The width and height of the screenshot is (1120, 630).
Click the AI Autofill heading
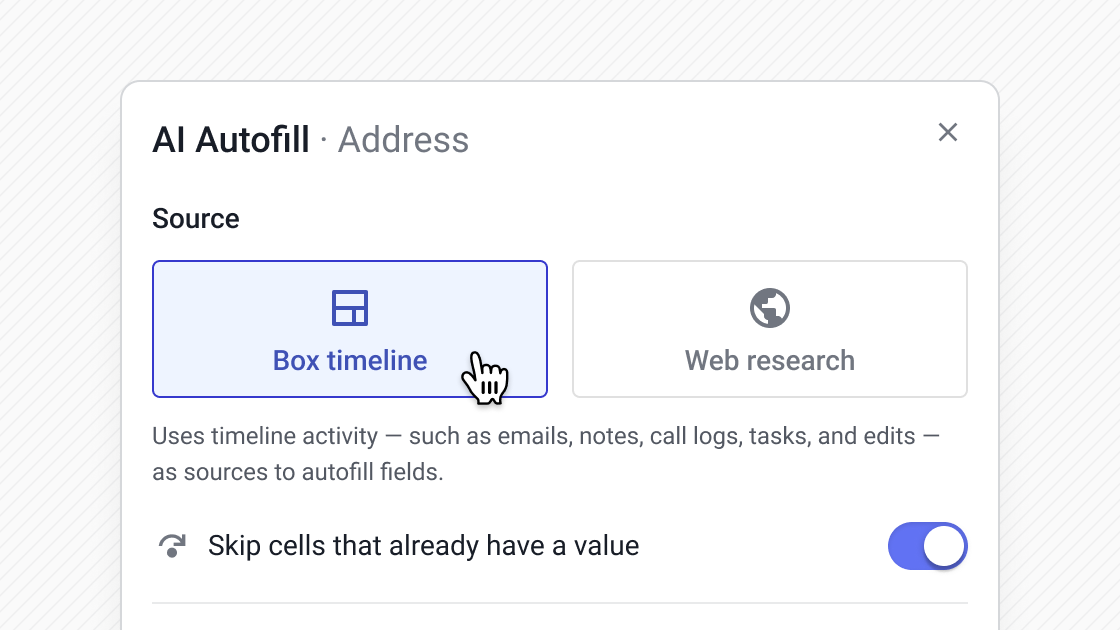(231, 140)
